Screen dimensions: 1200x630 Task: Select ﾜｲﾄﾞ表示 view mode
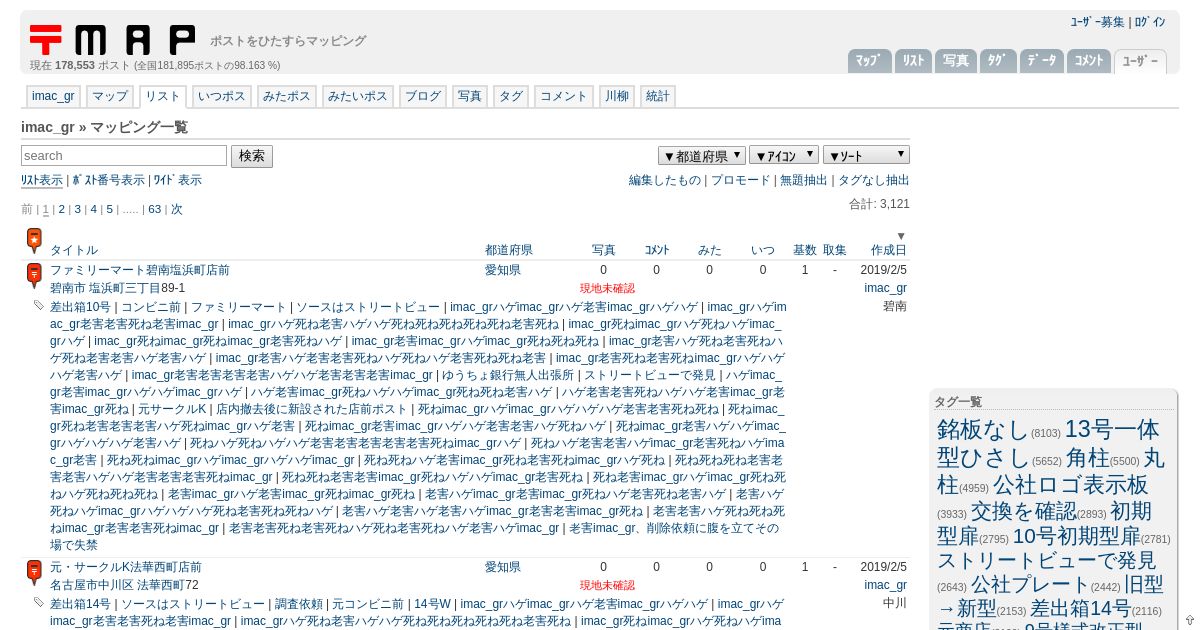click(x=177, y=180)
